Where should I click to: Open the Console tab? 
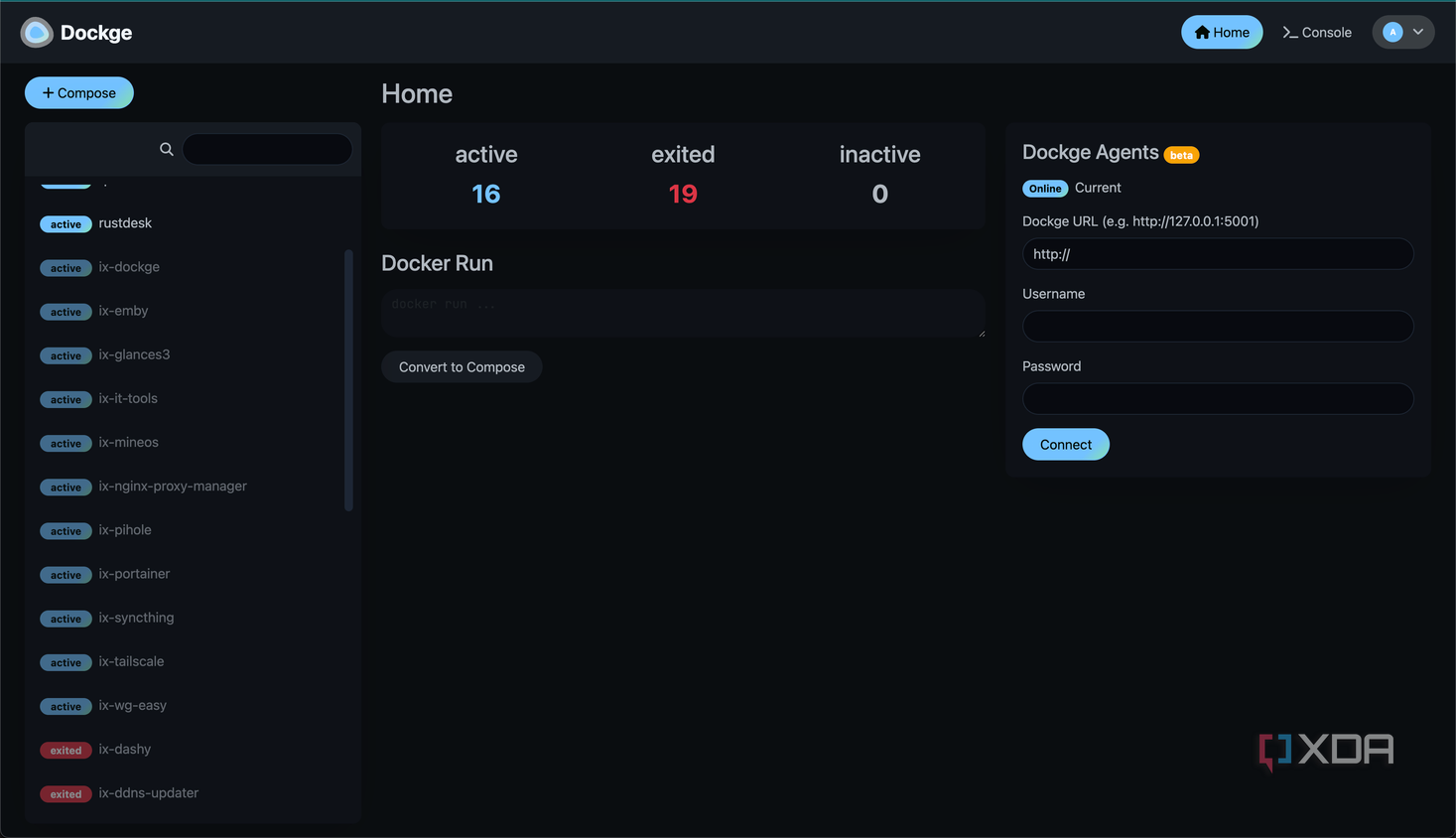click(1317, 32)
